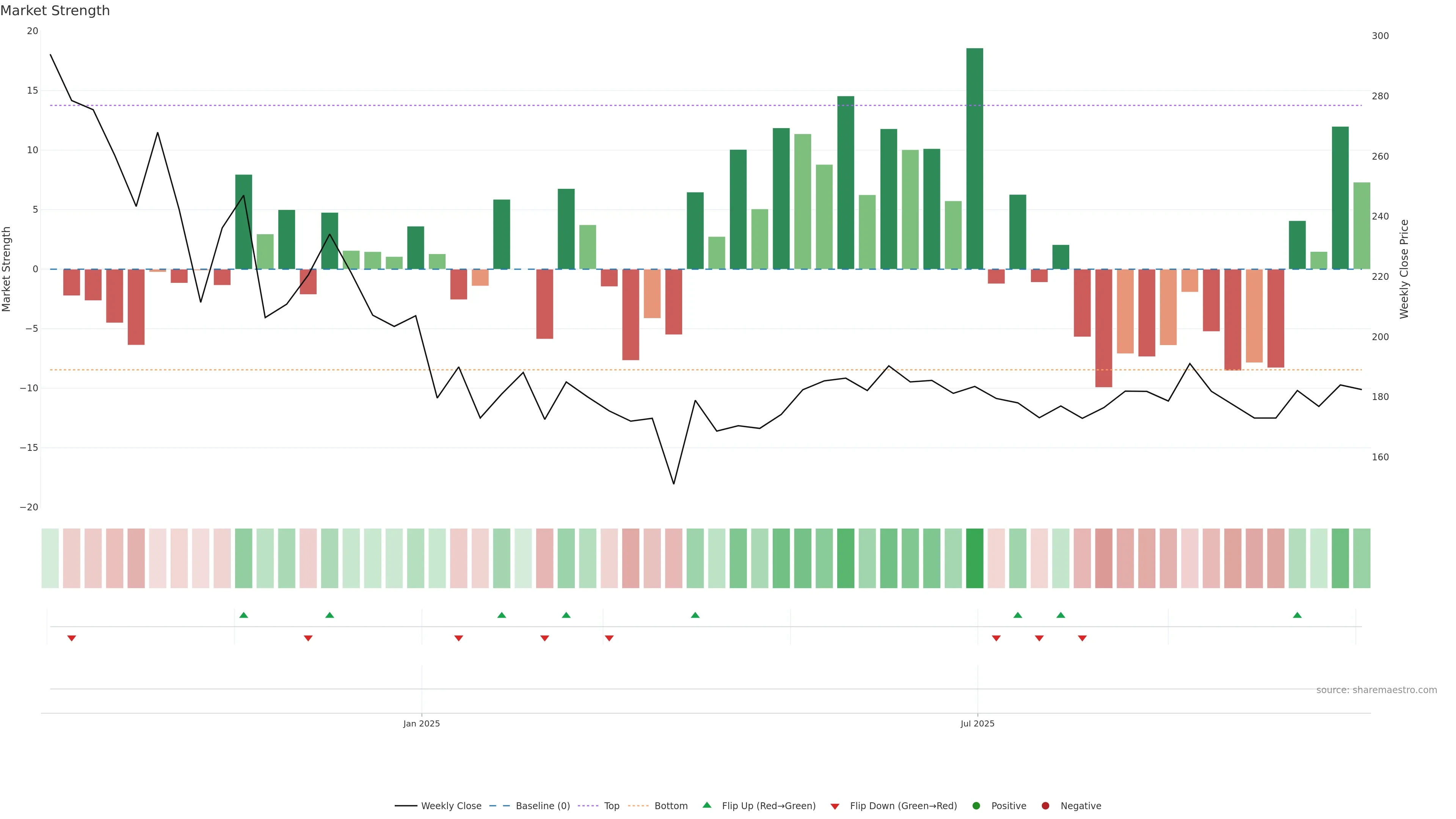Click the rightmost green flip-up triangle marker
Viewport: 1456px width, 819px height.
[1297, 615]
